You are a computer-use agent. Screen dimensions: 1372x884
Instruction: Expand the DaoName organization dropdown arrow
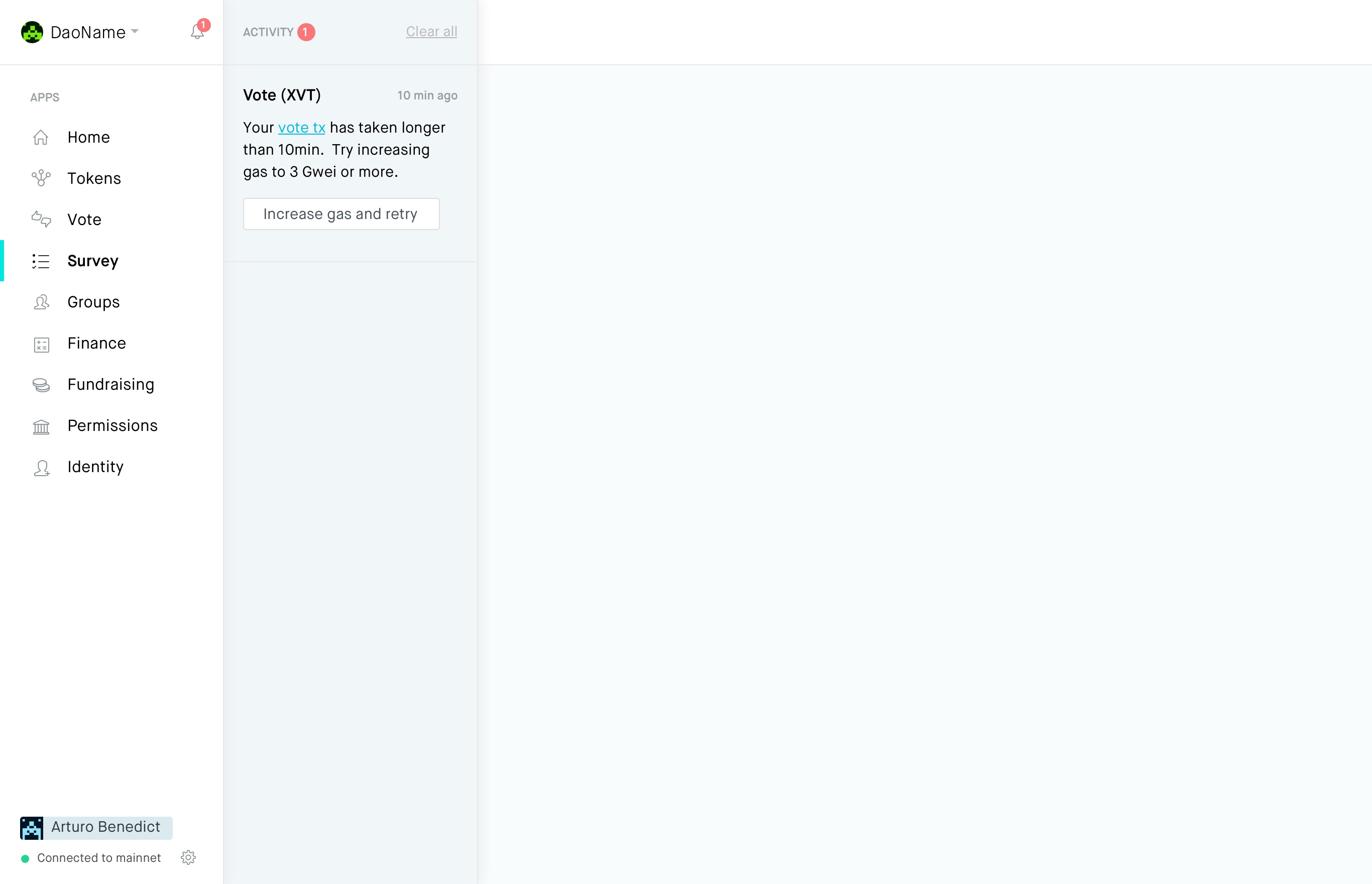click(x=135, y=31)
